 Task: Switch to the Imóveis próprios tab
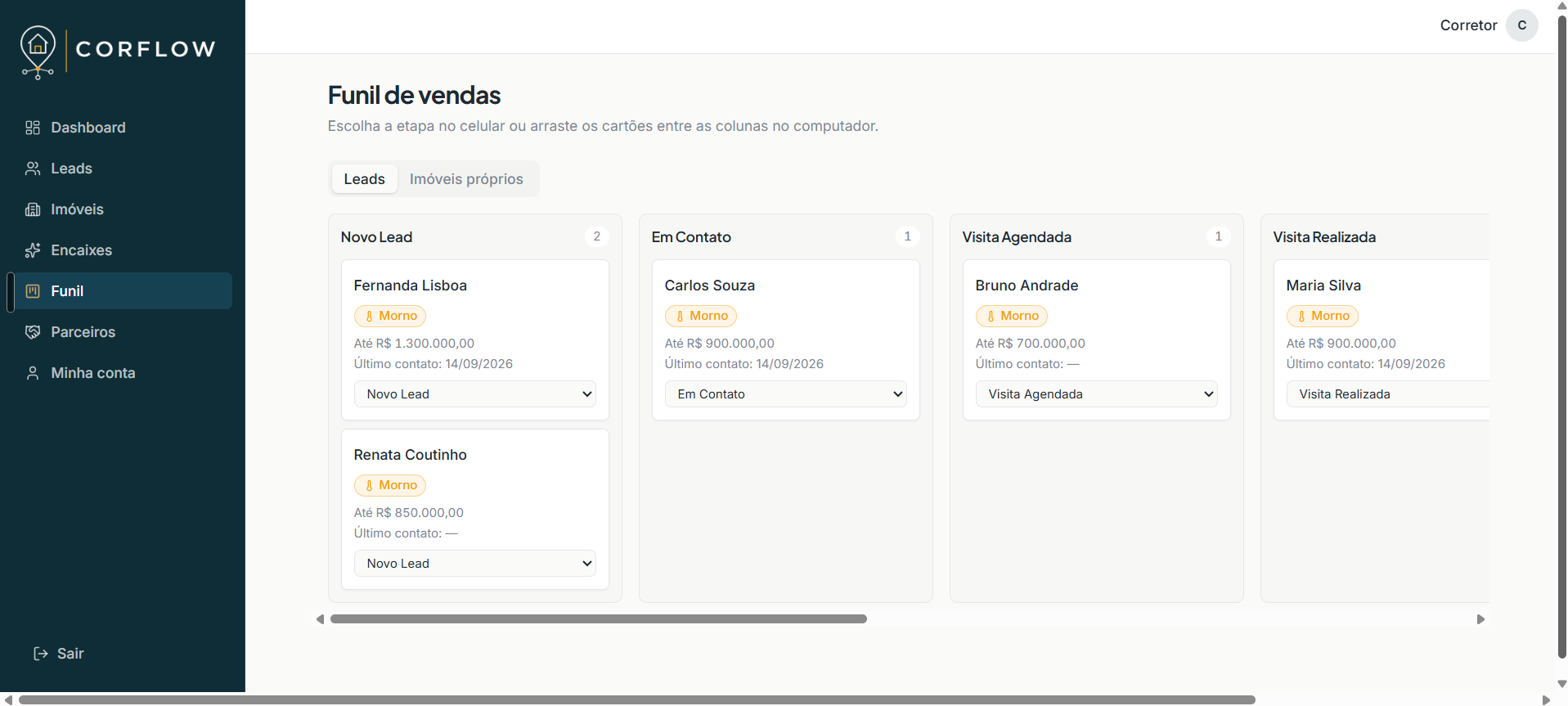466,179
